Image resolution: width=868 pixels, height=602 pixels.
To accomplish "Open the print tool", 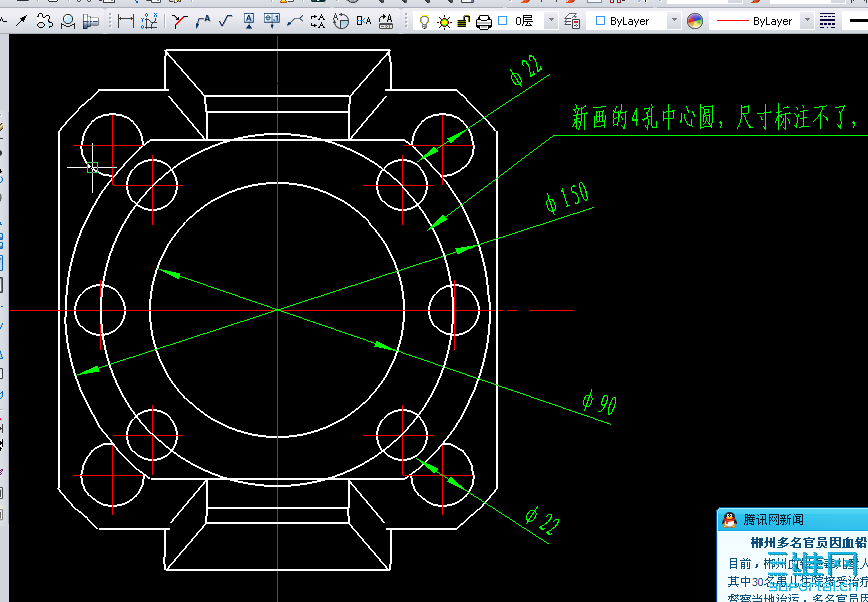I will 483,18.
